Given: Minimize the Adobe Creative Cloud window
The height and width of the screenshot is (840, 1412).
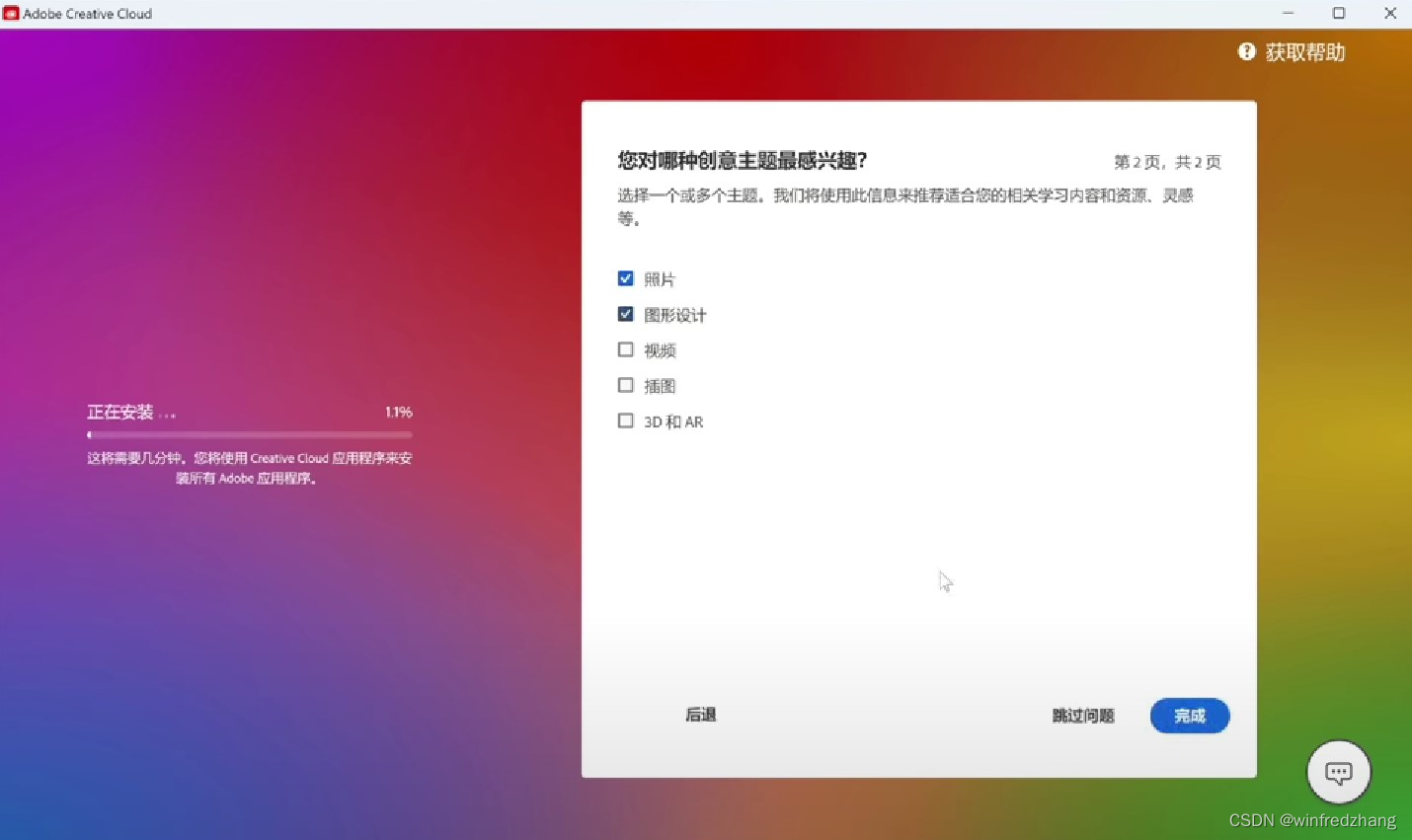Looking at the screenshot, I should [1288, 14].
